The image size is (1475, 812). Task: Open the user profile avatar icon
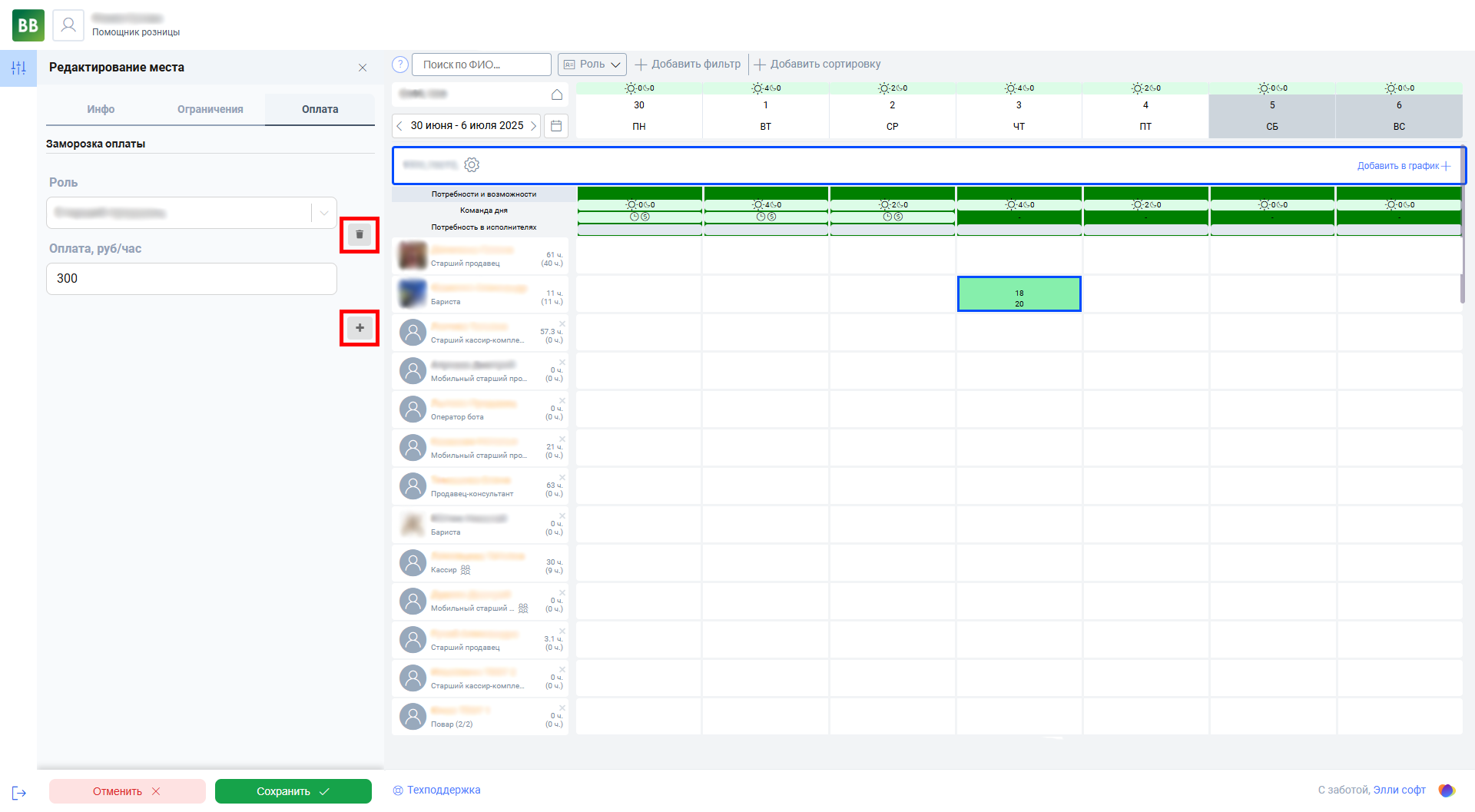click(68, 25)
